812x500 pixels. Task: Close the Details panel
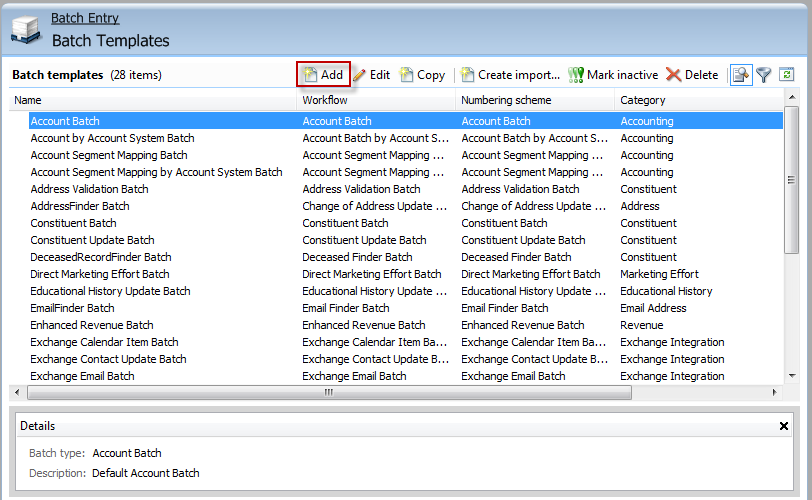tap(784, 426)
